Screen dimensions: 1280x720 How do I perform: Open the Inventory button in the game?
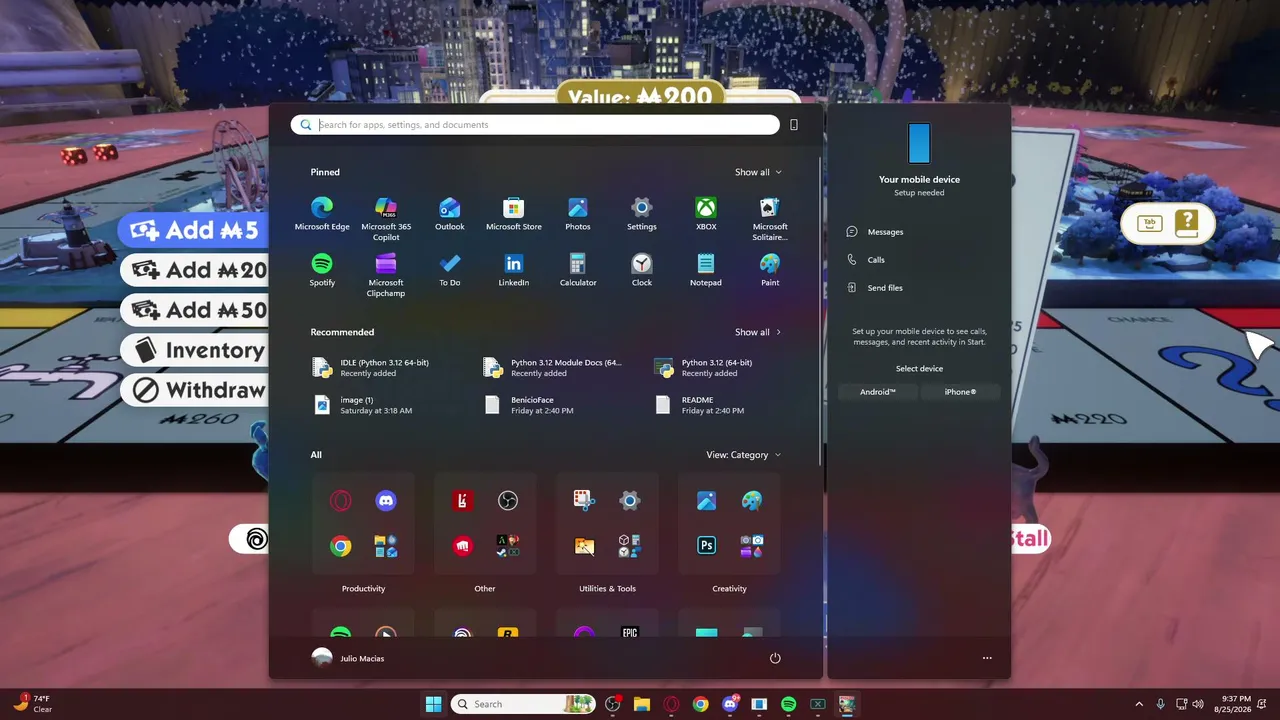coord(194,350)
